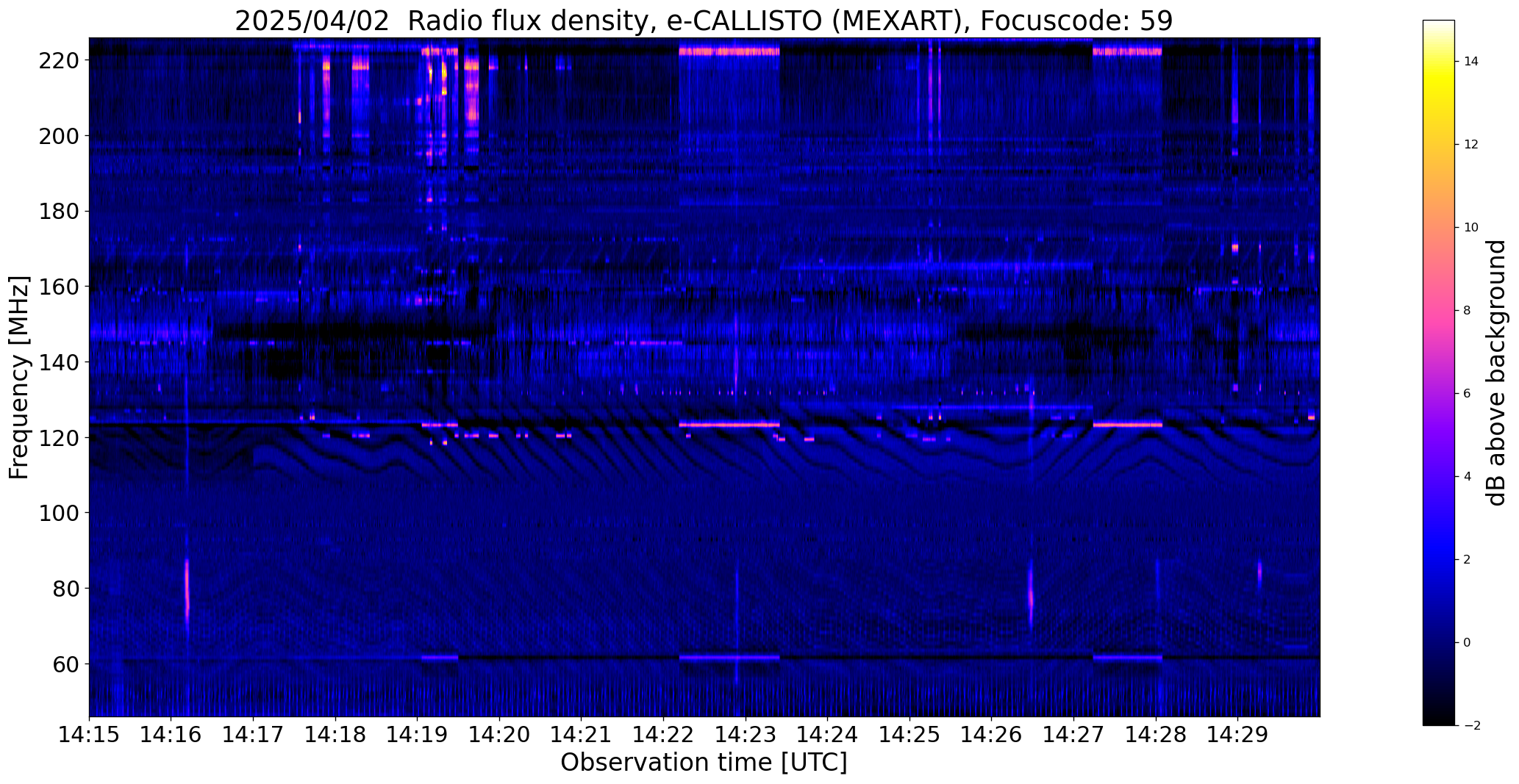Click the colorbar tick value 12
This screenshot has width=1519, height=784.
pos(1471,145)
